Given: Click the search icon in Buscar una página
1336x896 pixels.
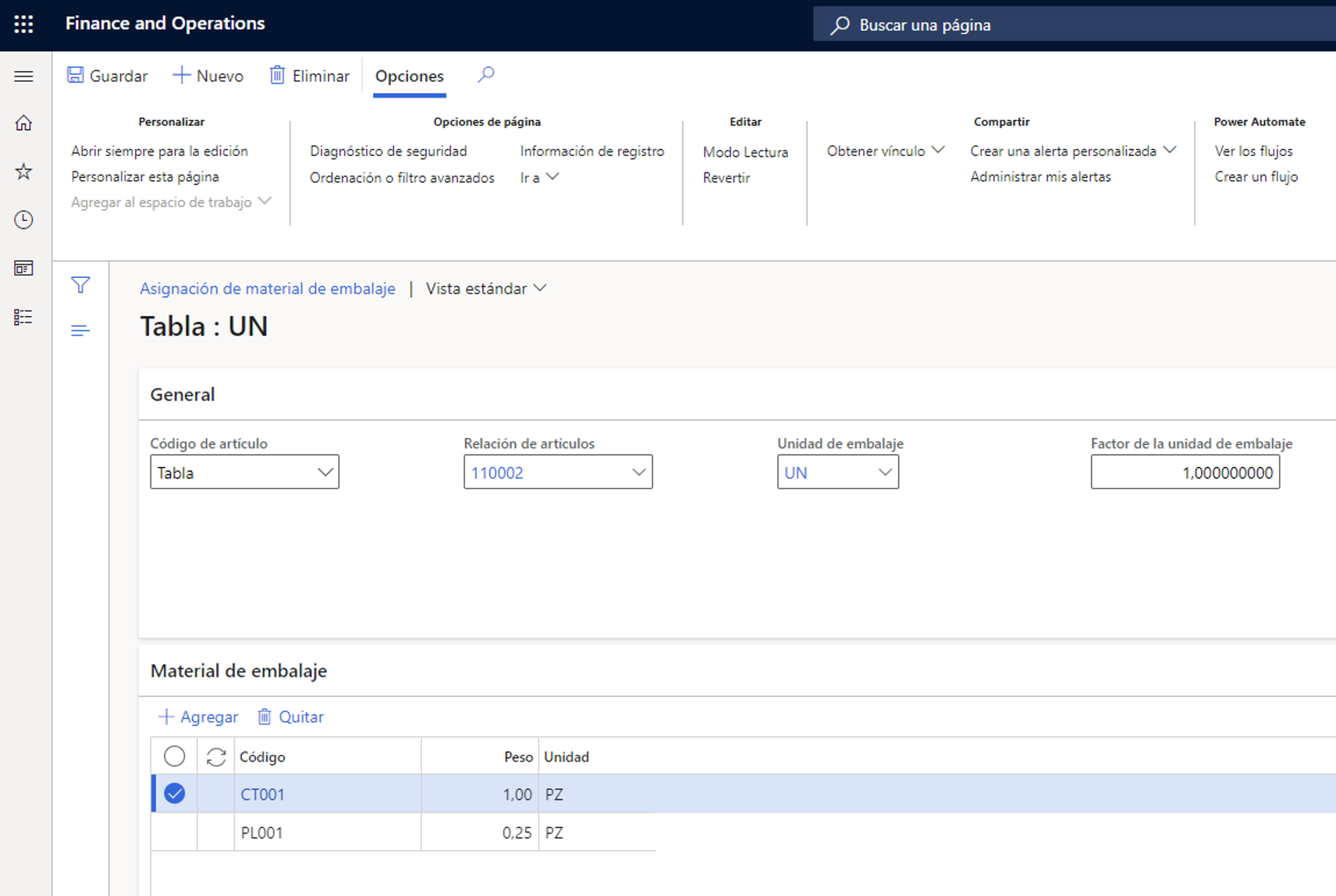Looking at the screenshot, I should pyautogui.click(x=840, y=25).
